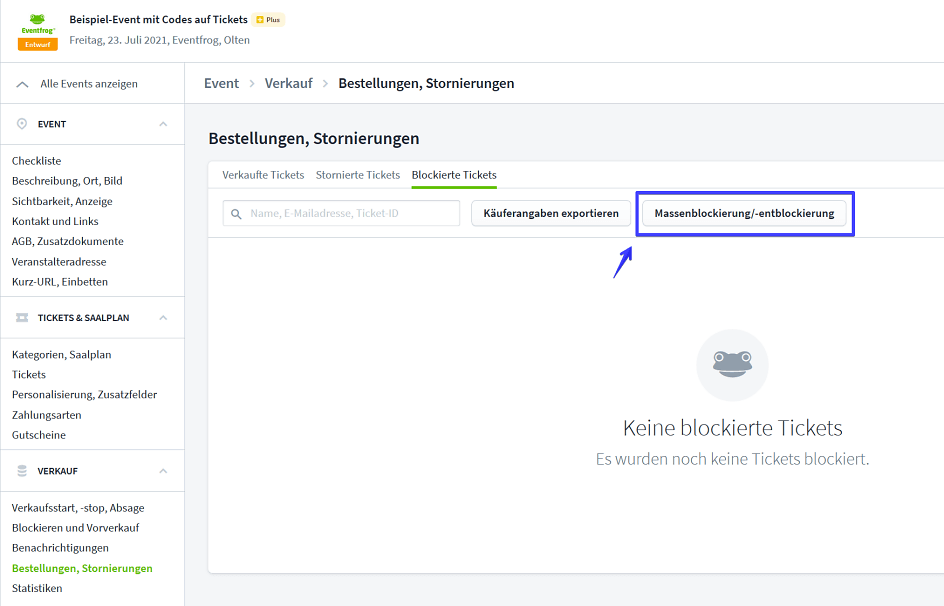Click the up arrow beside Alle Events anzeigen

click(22, 84)
